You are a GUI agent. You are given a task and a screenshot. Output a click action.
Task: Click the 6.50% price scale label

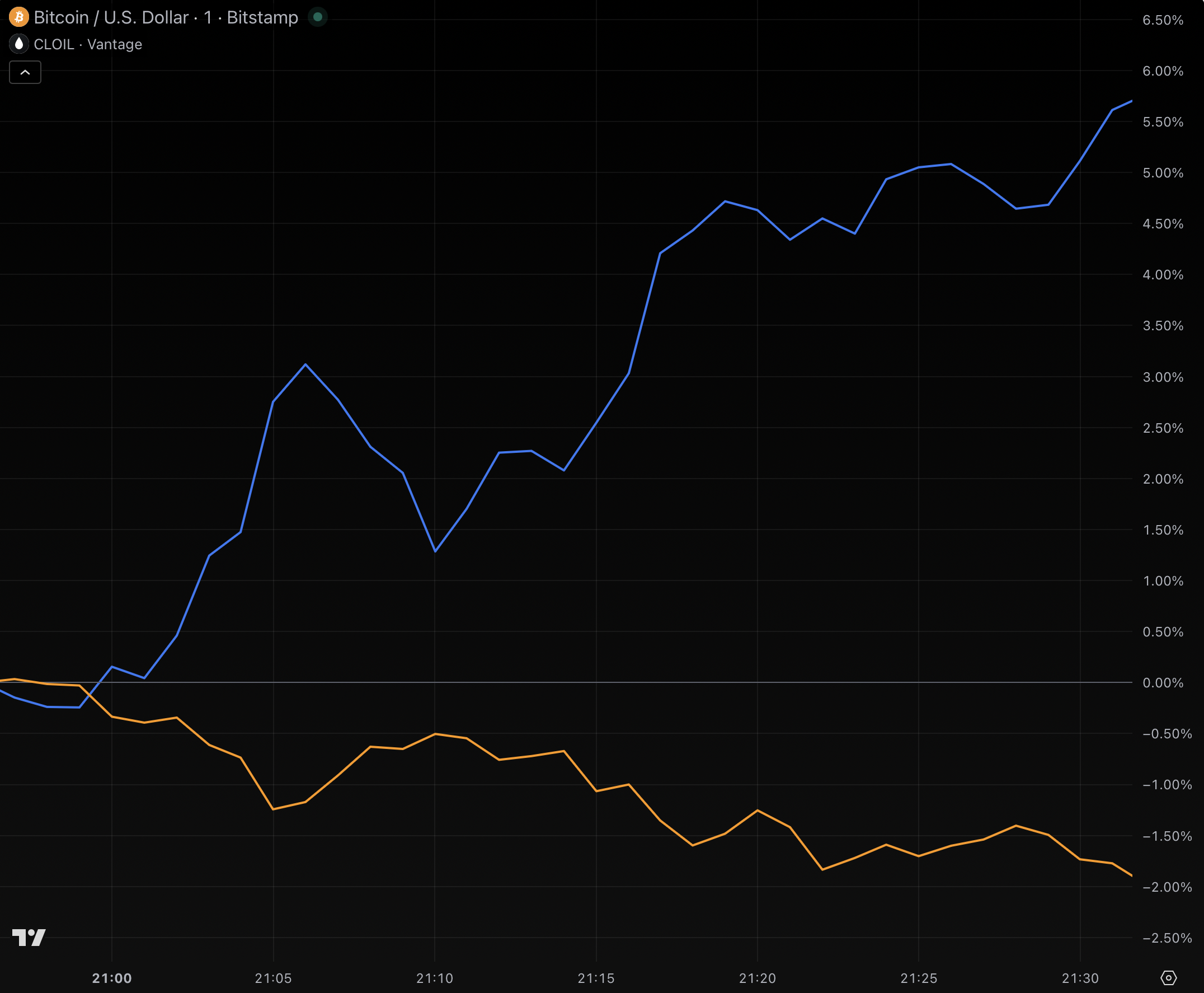[1163, 20]
